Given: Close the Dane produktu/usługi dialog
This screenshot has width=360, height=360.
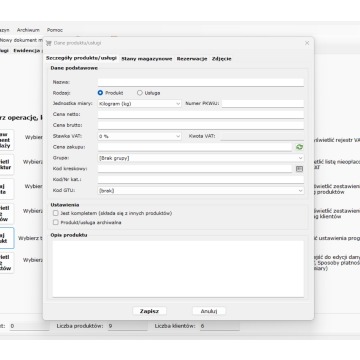Looking at the screenshot, I should pos(307,43).
